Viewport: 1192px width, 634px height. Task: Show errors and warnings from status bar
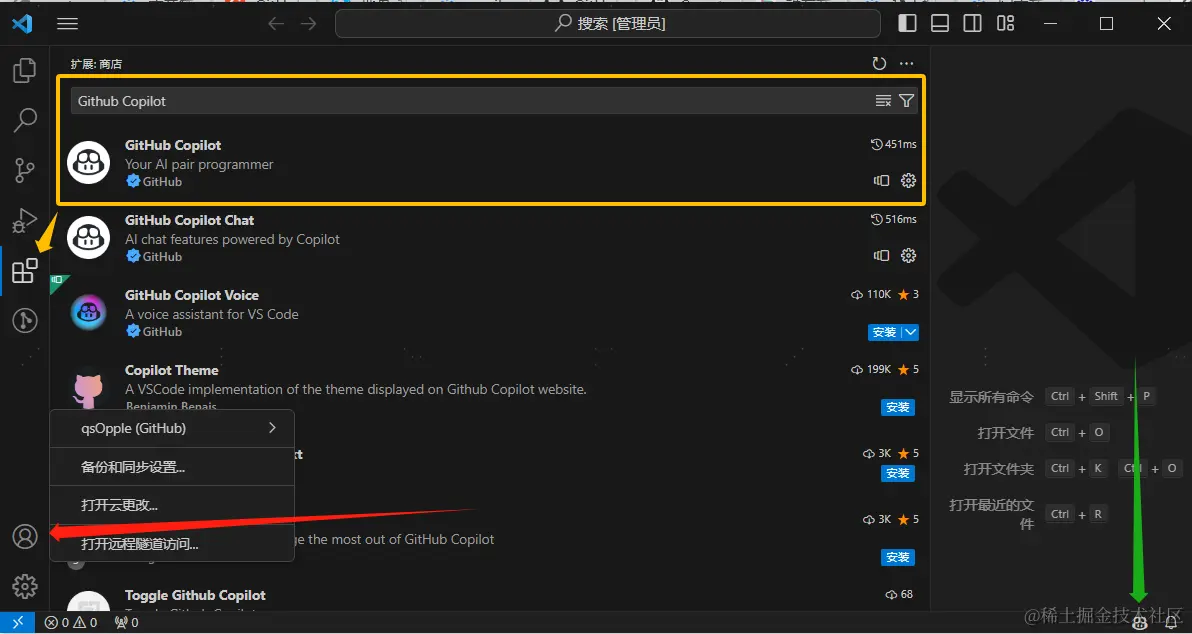click(x=71, y=623)
